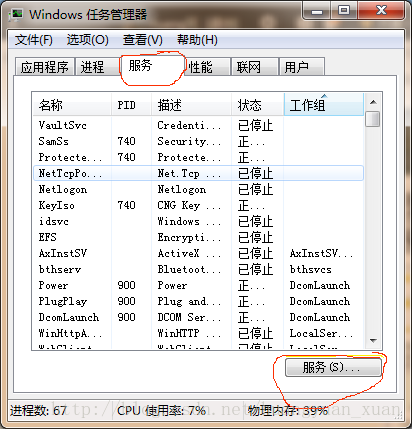Sort by the 工作组 column header
The height and width of the screenshot is (429, 412).
pyautogui.click(x=324, y=105)
